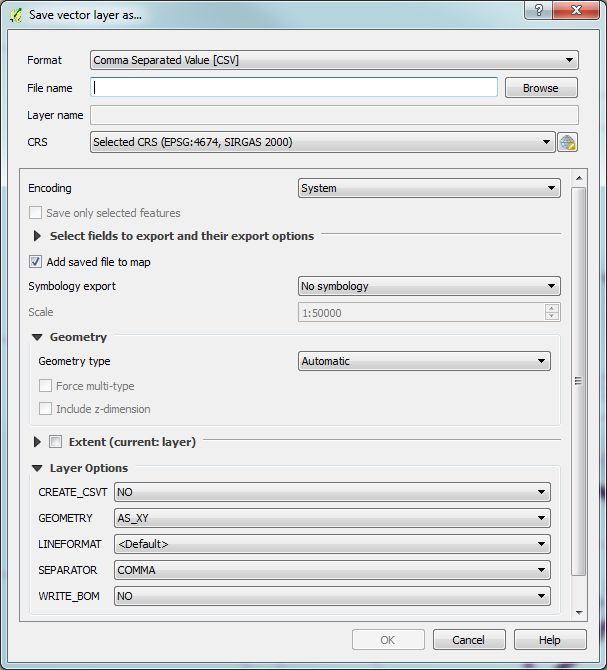Increase Scale with the up stepper arrow
Screen dimensions: 607x670
[x=551, y=308]
